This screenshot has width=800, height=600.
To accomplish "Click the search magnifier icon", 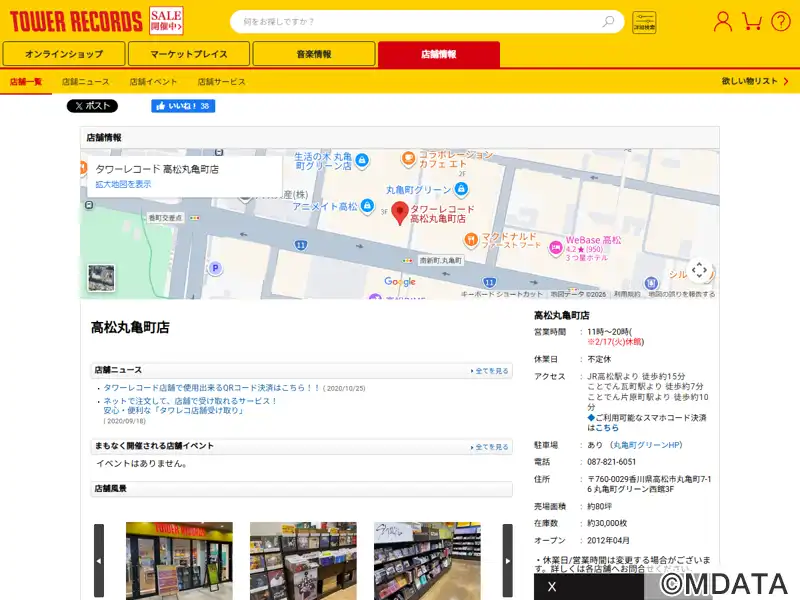I will pos(608,21).
